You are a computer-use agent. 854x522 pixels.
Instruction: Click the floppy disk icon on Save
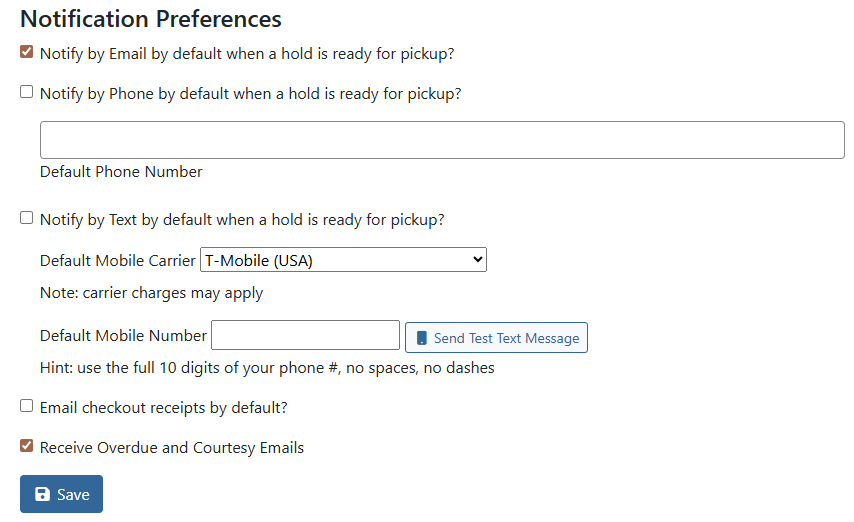tap(42, 494)
